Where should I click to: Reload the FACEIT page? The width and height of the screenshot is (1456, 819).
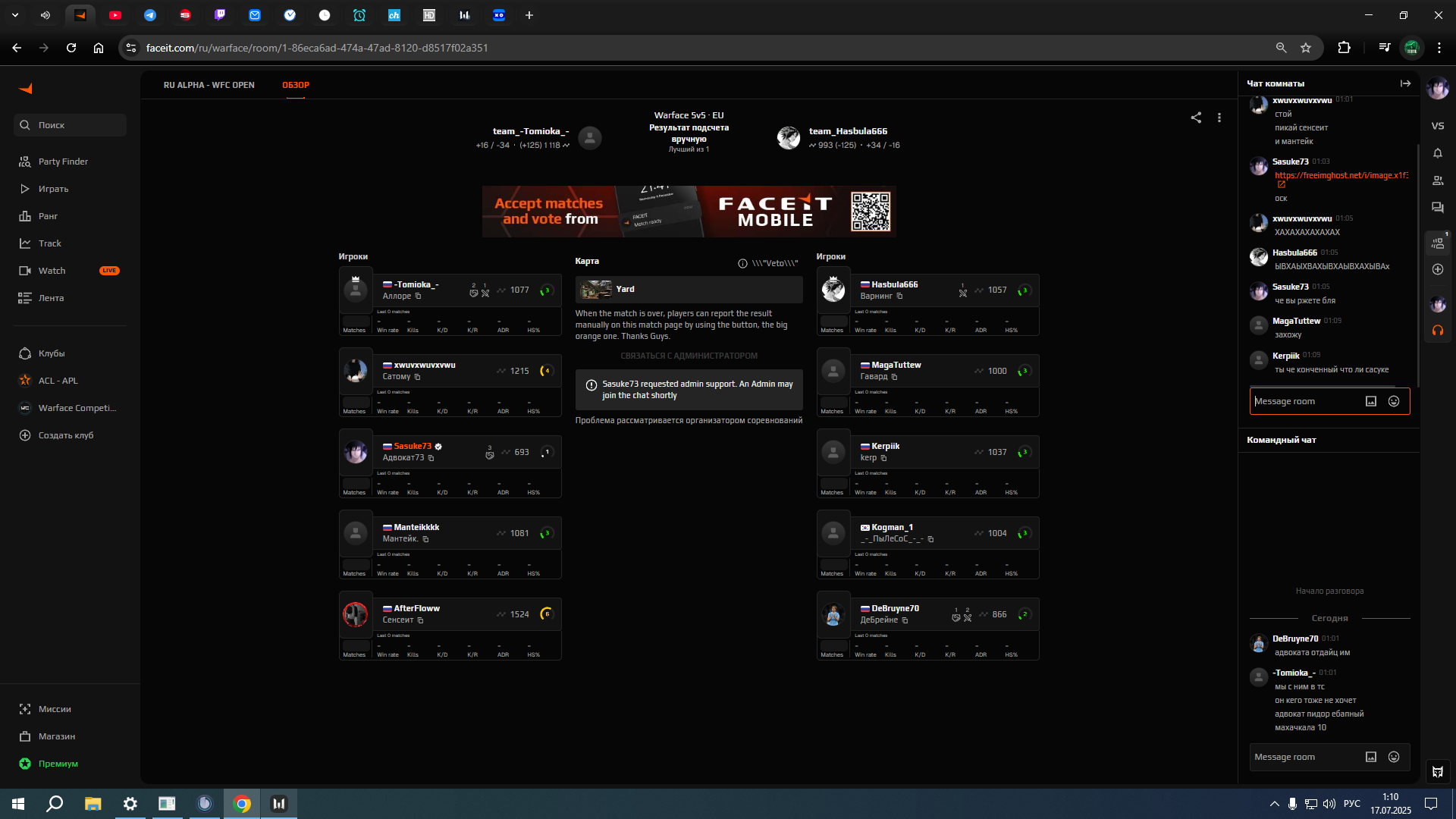[x=71, y=48]
